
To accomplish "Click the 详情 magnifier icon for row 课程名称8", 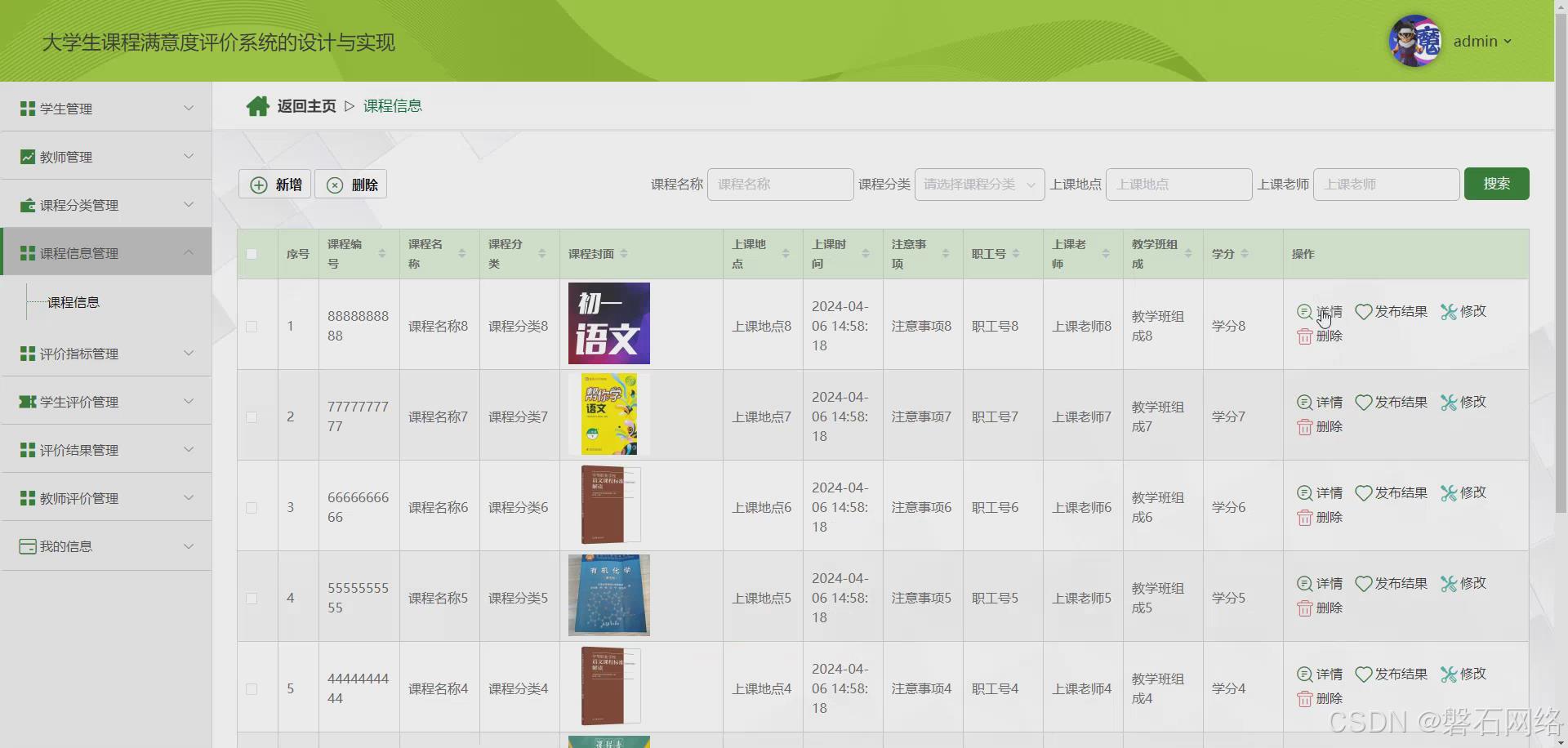I will click(x=1304, y=312).
